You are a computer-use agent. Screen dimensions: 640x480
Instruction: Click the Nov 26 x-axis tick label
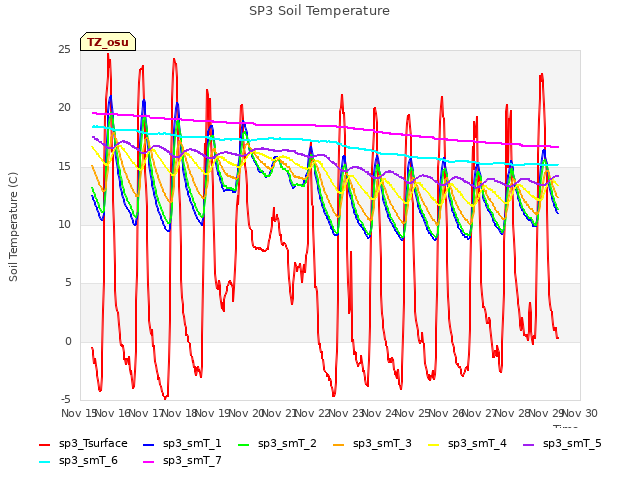coord(446,413)
